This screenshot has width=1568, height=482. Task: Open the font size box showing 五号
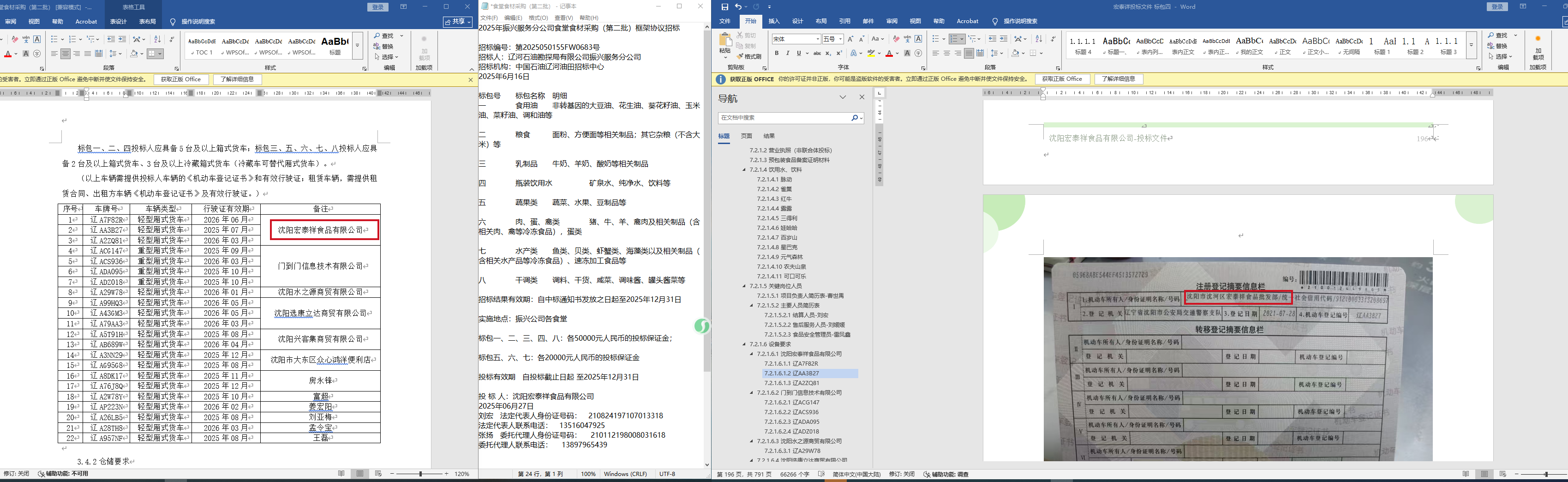(833, 39)
